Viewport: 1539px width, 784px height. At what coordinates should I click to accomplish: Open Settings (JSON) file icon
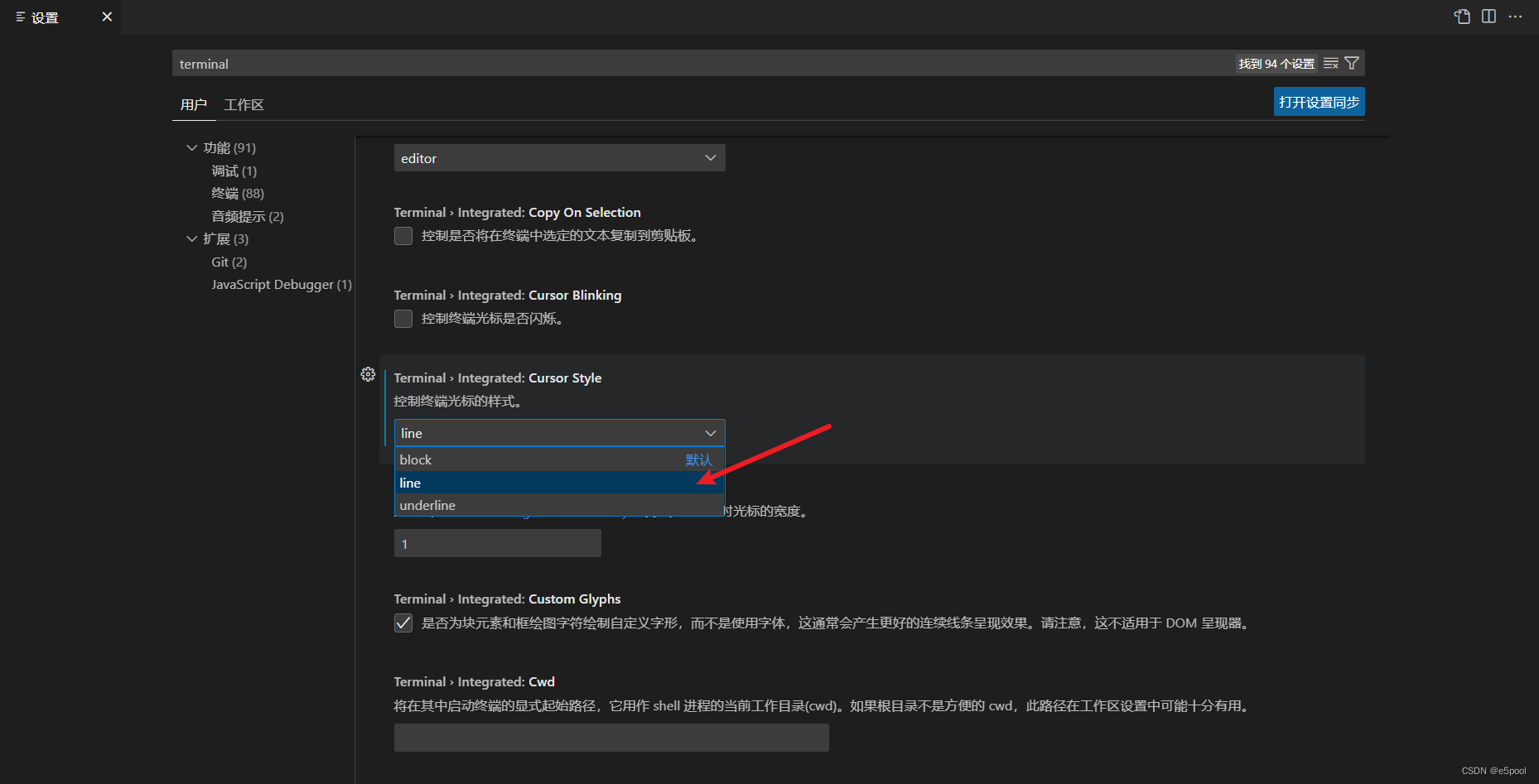coord(1462,17)
